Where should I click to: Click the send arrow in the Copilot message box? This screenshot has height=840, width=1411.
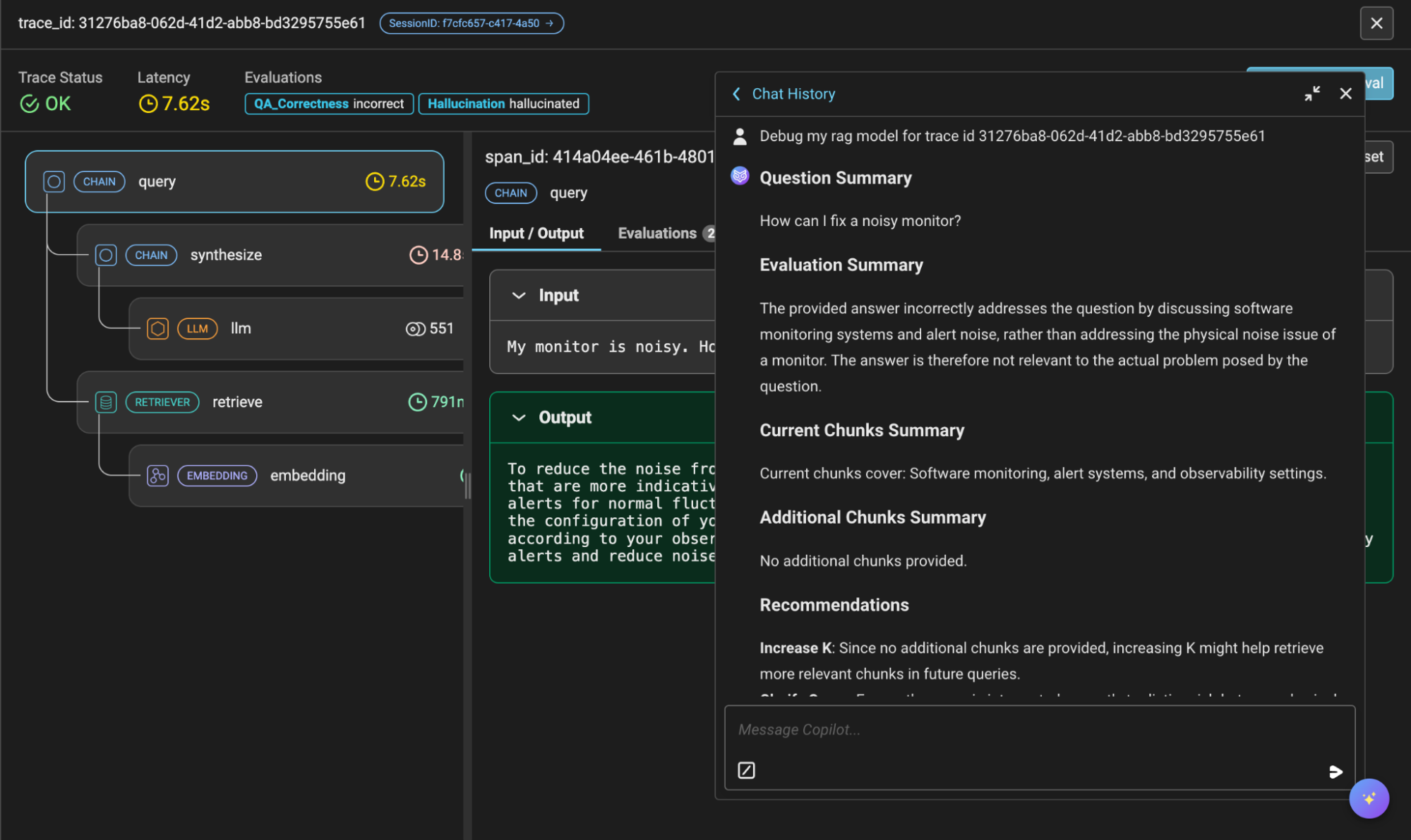click(1335, 772)
